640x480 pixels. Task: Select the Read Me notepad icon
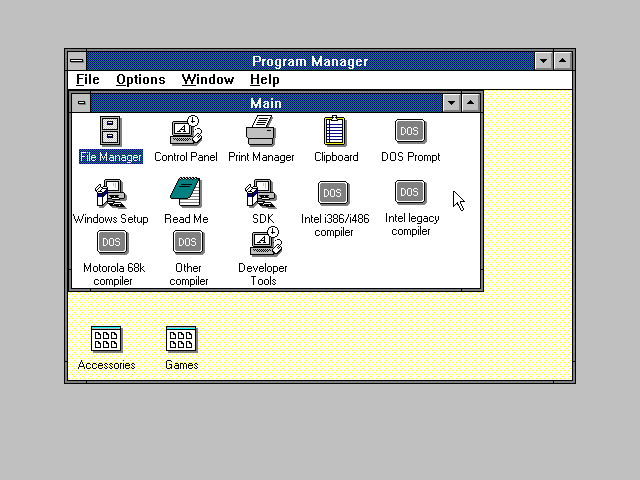186,192
